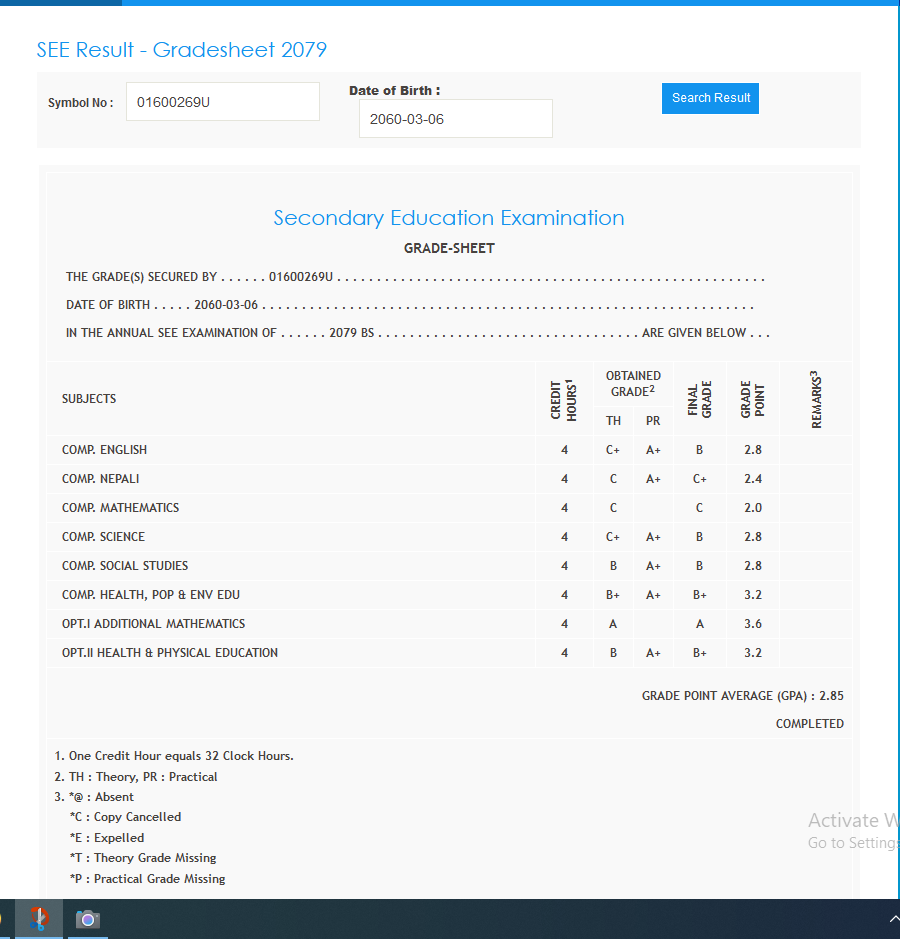The height and width of the screenshot is (939, 900).
Task: Click the OPT.I ADDITIONAL MATHEMATICS row label
Action: tap(153, 624)
